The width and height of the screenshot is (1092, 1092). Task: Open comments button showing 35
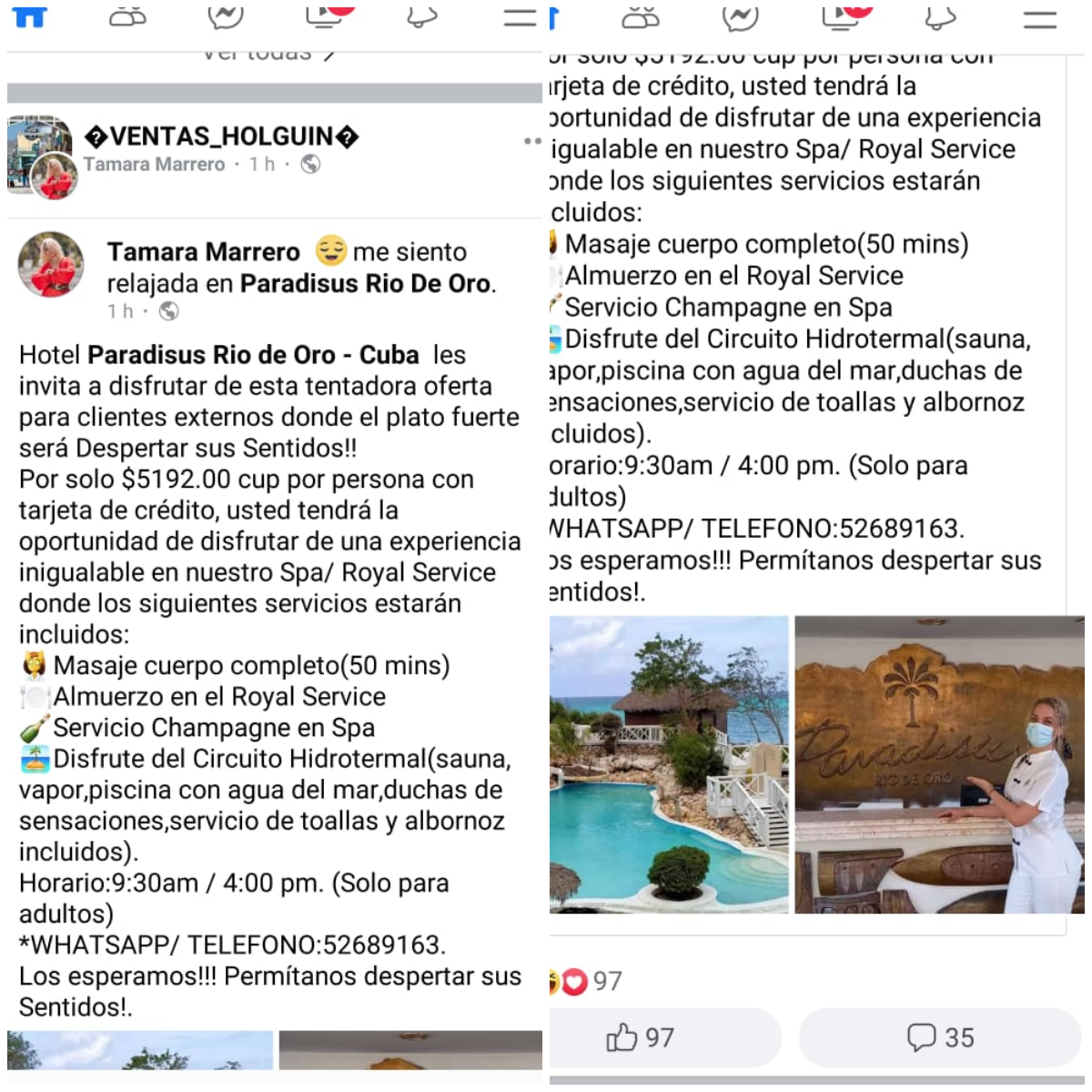(x=940, y=1037)
